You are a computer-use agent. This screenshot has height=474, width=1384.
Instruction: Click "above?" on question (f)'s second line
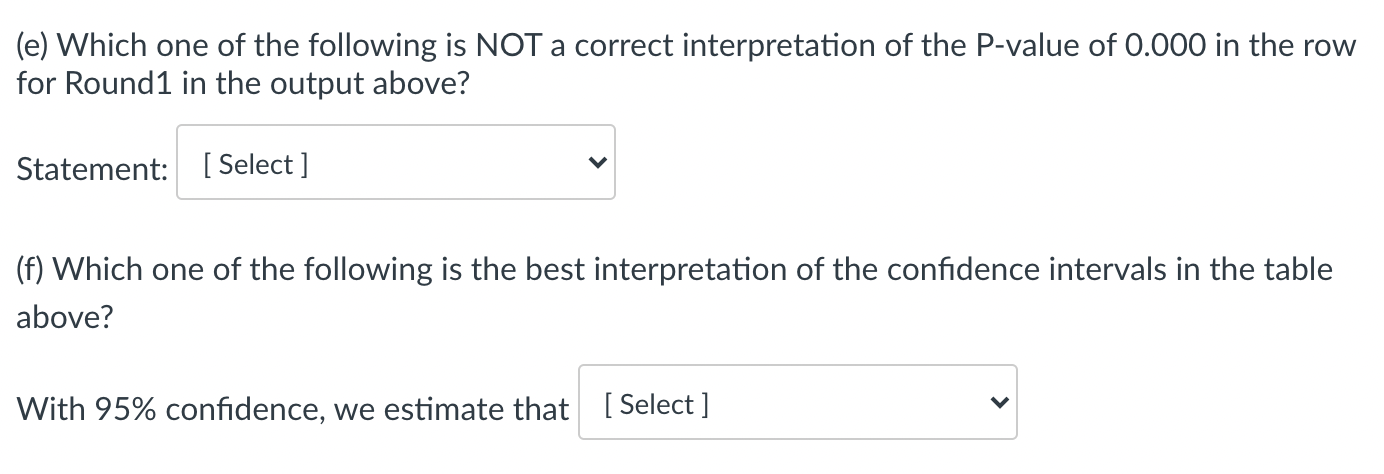(x=65, y=318)
